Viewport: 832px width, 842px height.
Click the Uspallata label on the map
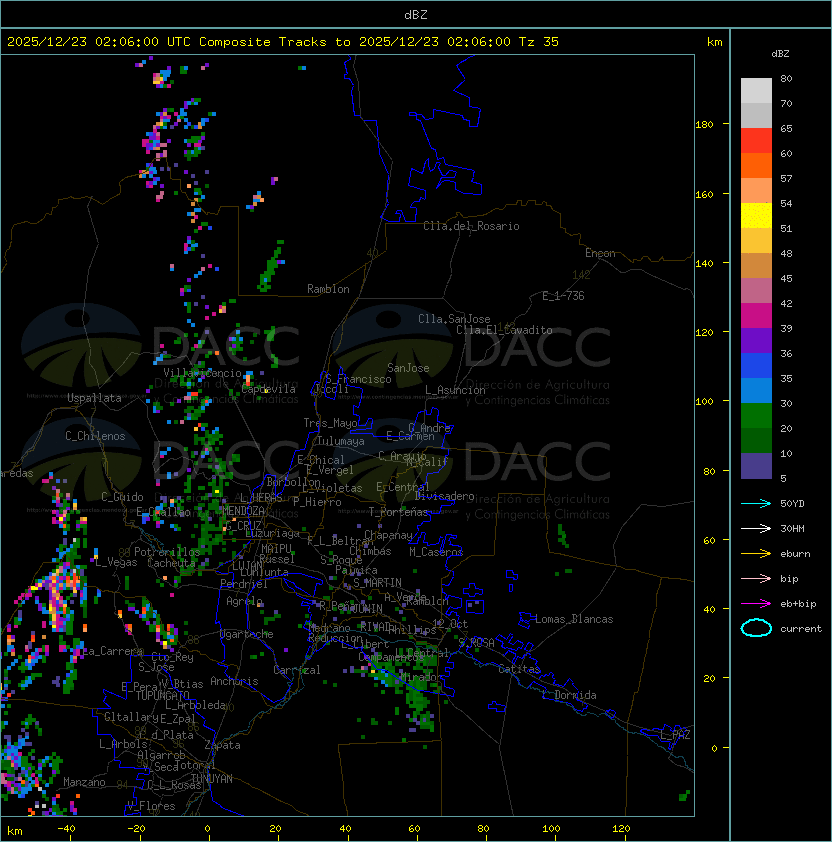[x=94, y=398]
